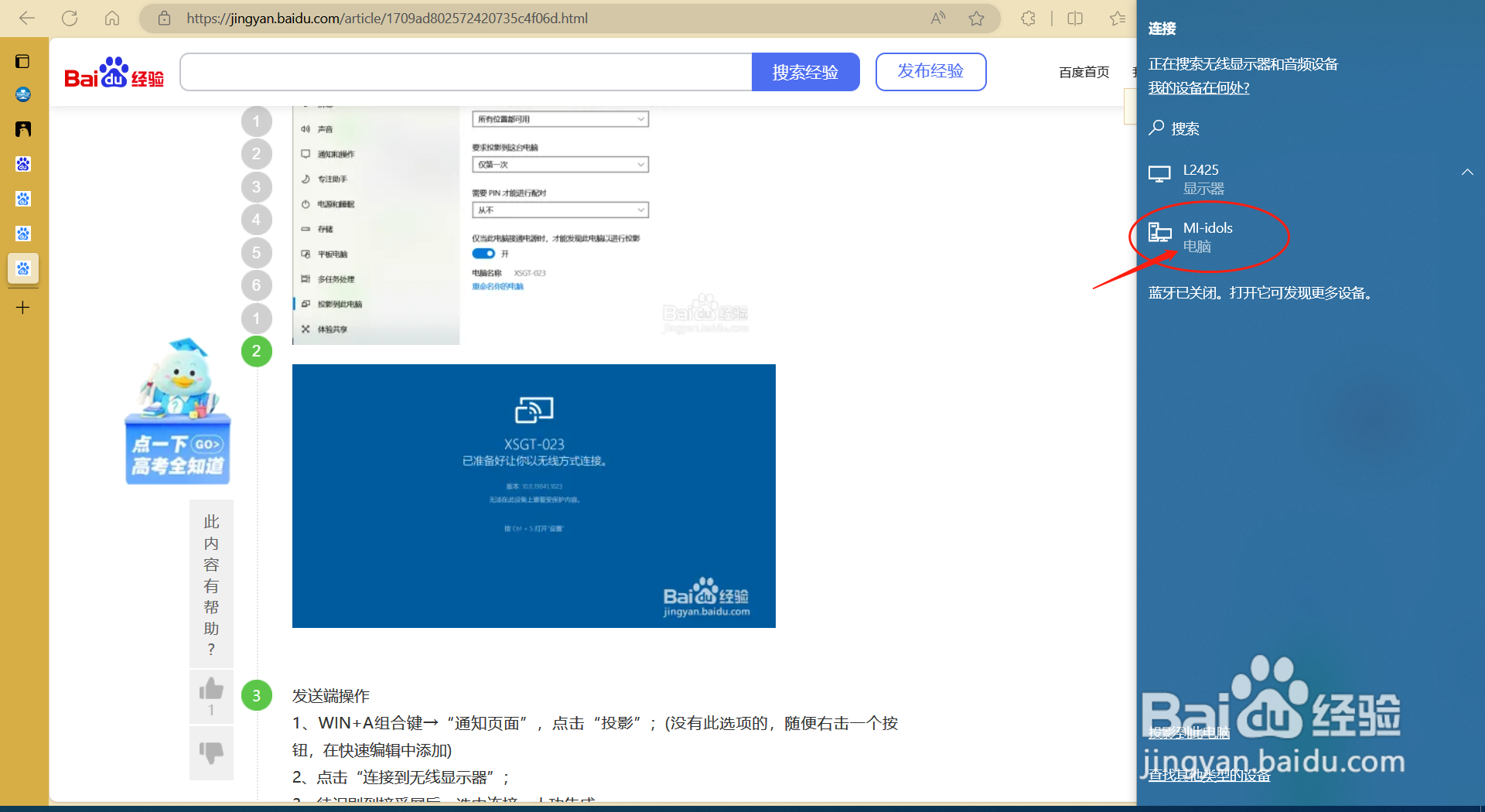
Task: Click the L2425 monitor icon
Action: [1159, 174]
